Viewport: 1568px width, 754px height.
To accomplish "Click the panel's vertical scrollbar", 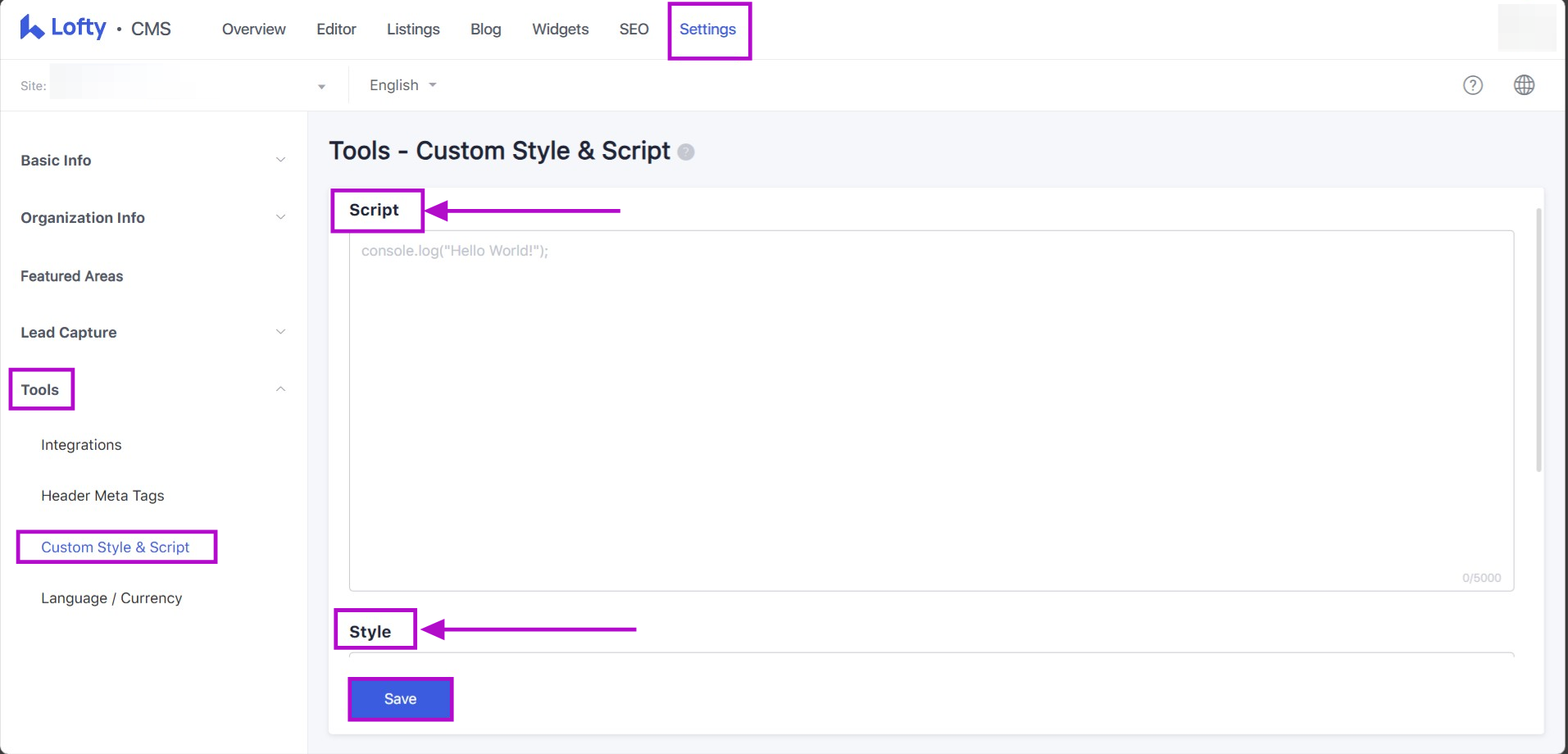I will coord(1538,340).
